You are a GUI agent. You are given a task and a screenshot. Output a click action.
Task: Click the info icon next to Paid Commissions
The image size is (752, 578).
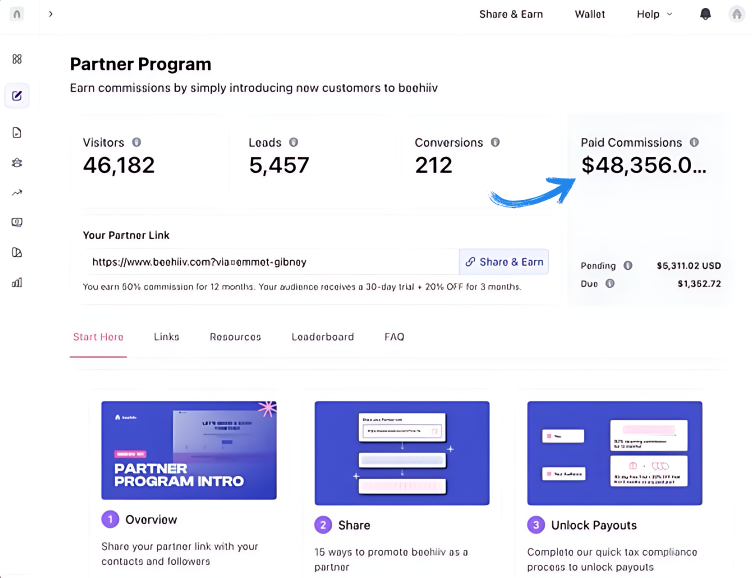click(x=694, y=142)
